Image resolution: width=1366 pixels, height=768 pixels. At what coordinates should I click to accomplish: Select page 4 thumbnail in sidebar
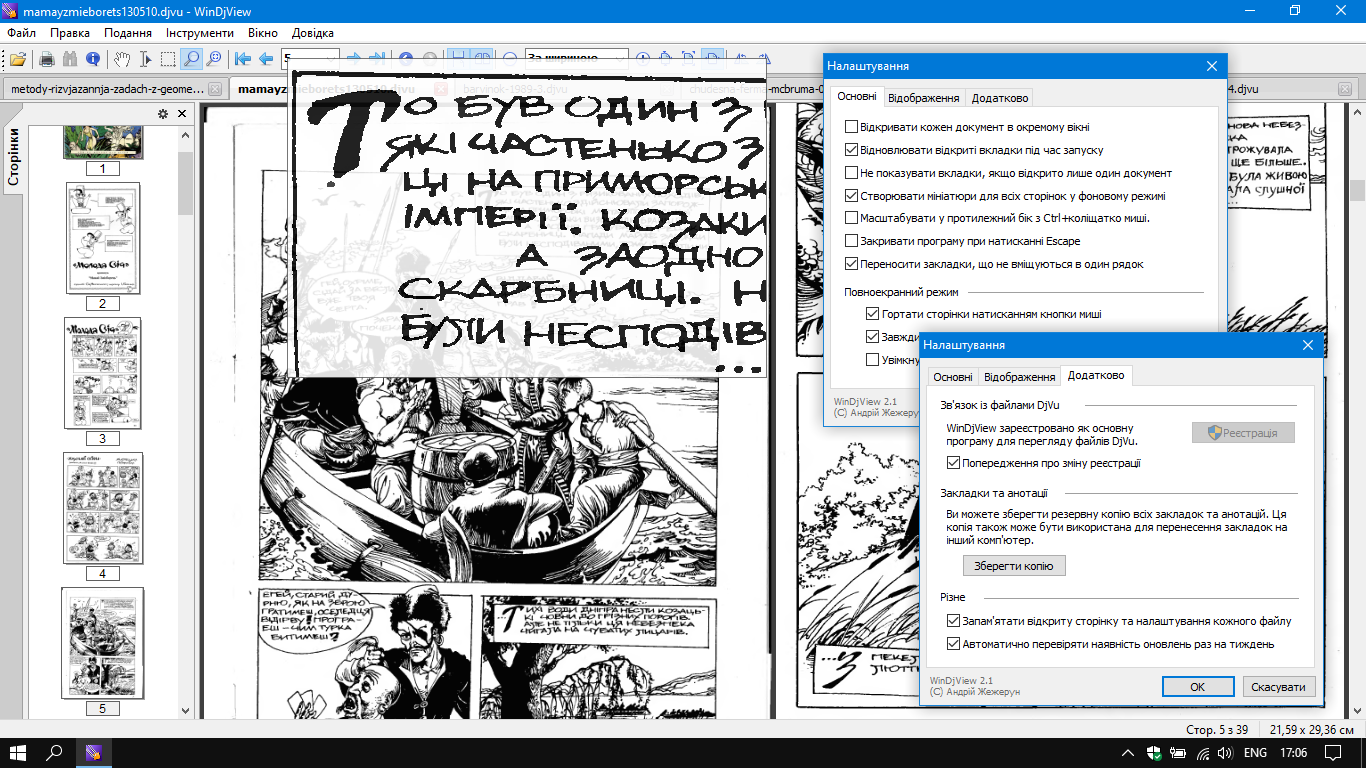tap(102, 508)
